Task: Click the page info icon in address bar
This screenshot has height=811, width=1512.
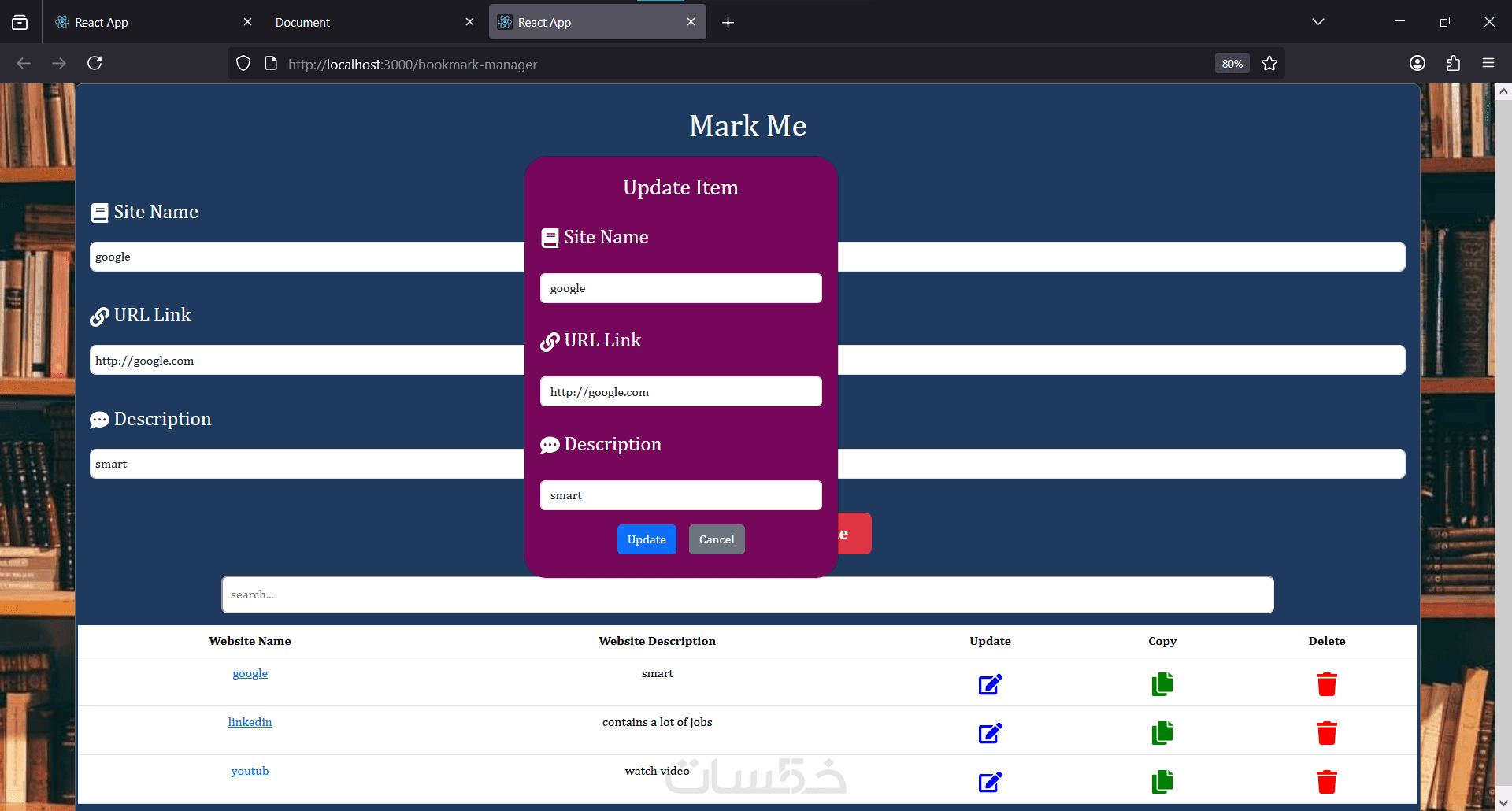Action: (271, 63)
